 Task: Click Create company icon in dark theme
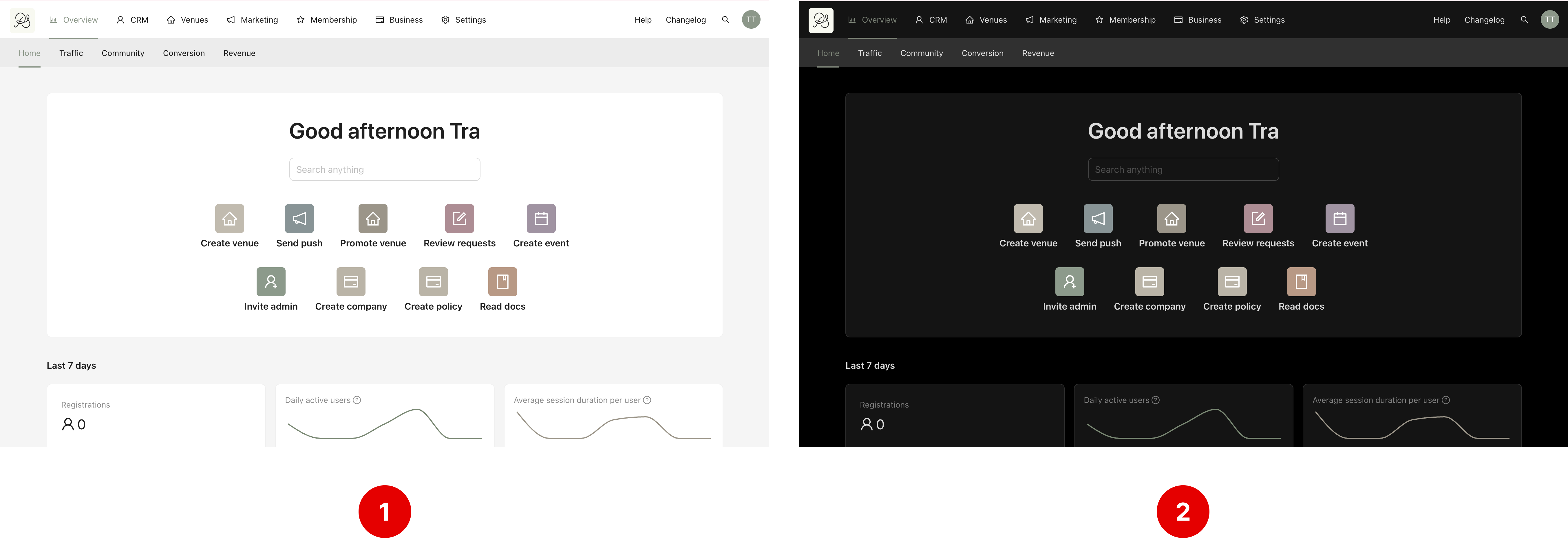click(x=1149, y=281)
